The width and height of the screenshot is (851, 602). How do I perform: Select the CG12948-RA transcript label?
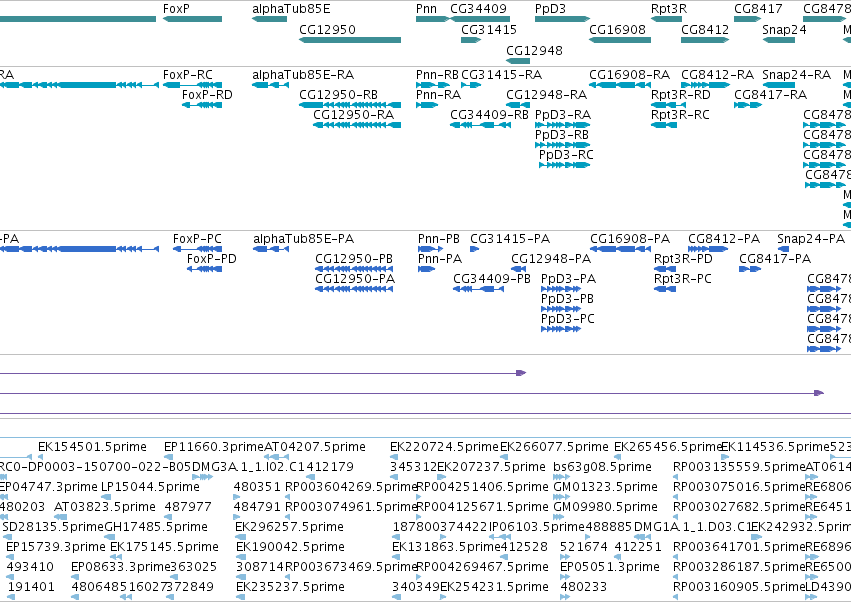tap(546, 94)
